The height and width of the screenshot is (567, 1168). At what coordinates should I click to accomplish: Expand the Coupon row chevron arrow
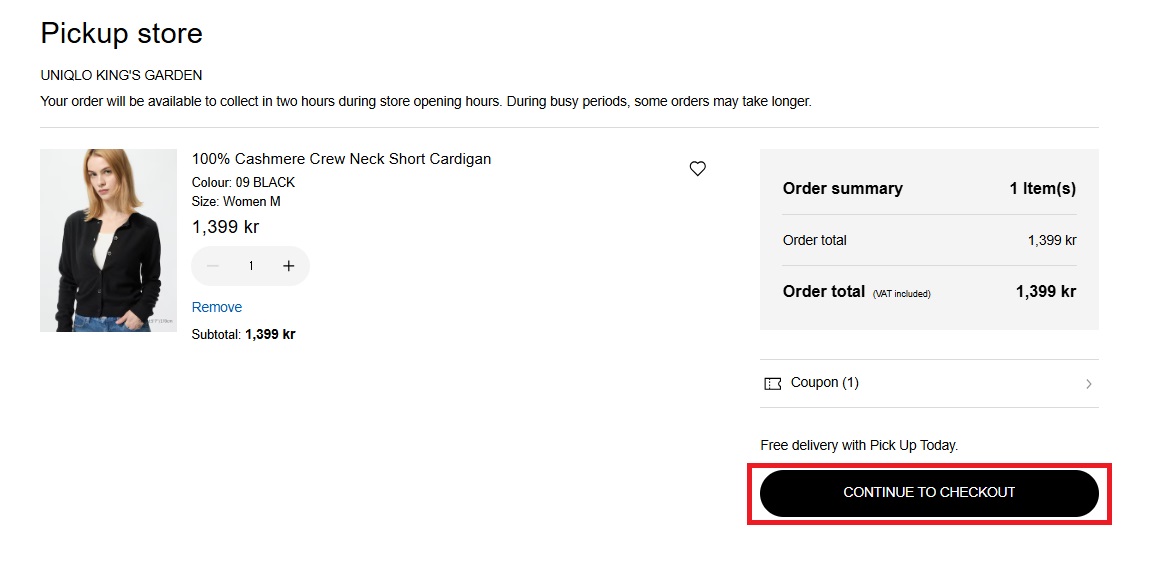coord(1088,384)
